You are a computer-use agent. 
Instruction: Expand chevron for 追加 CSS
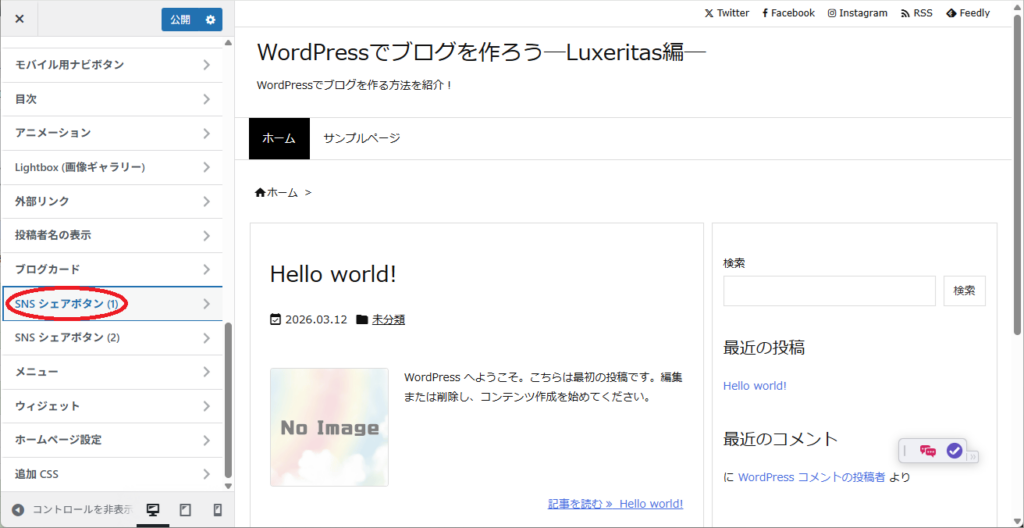coord(206,474)
